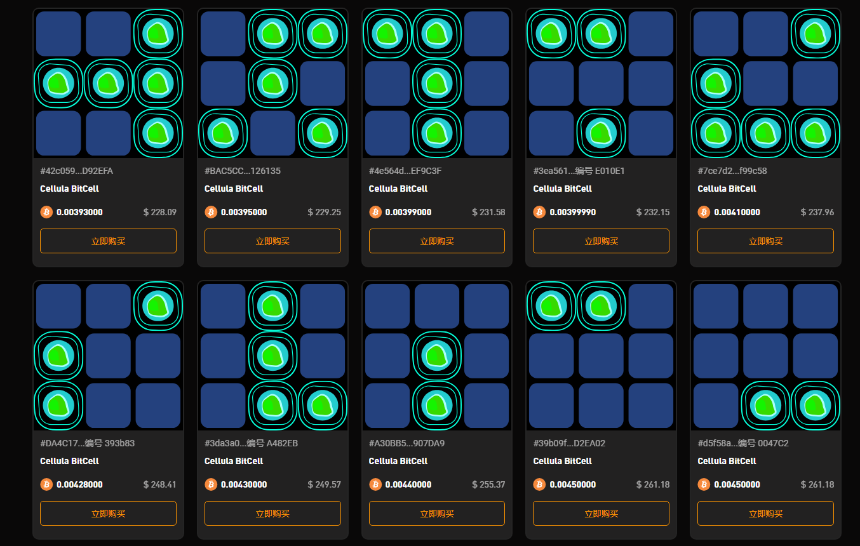Click Bitcoin icon beside 0.00399990 price
Viewport: 860px width, 546px height.
tap(540, 212)
